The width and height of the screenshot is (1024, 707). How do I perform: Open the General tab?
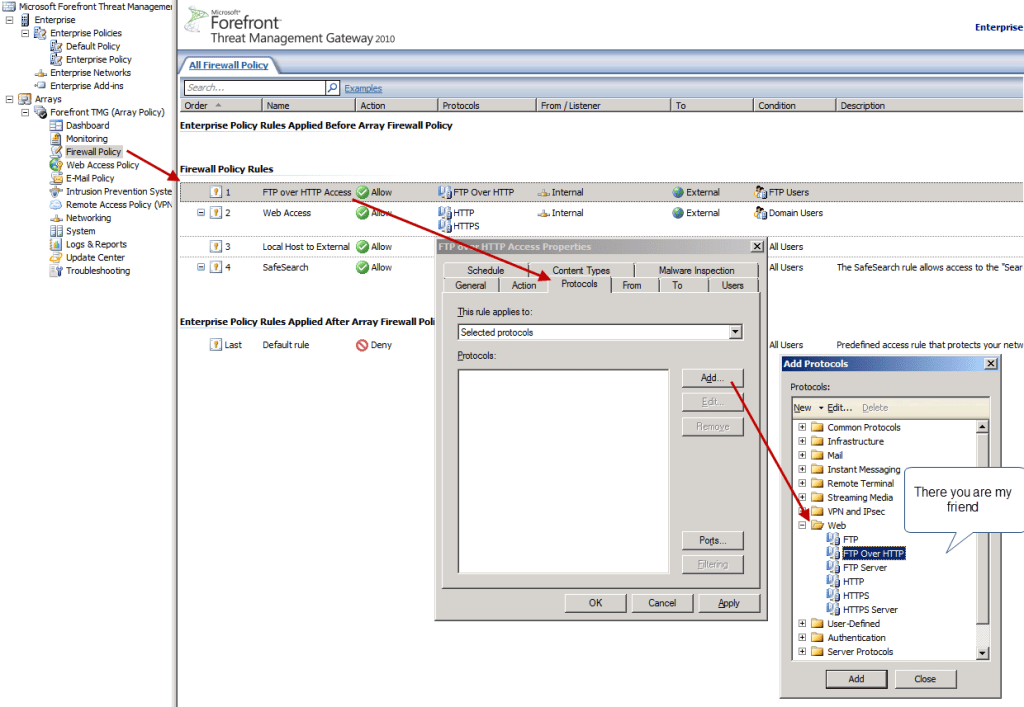(x=471, y=285)
